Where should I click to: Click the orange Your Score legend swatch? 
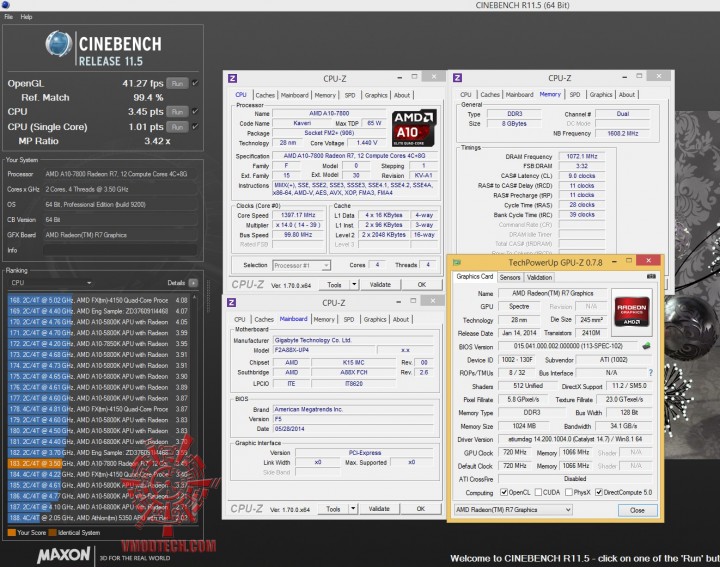[x=12, y=533]
